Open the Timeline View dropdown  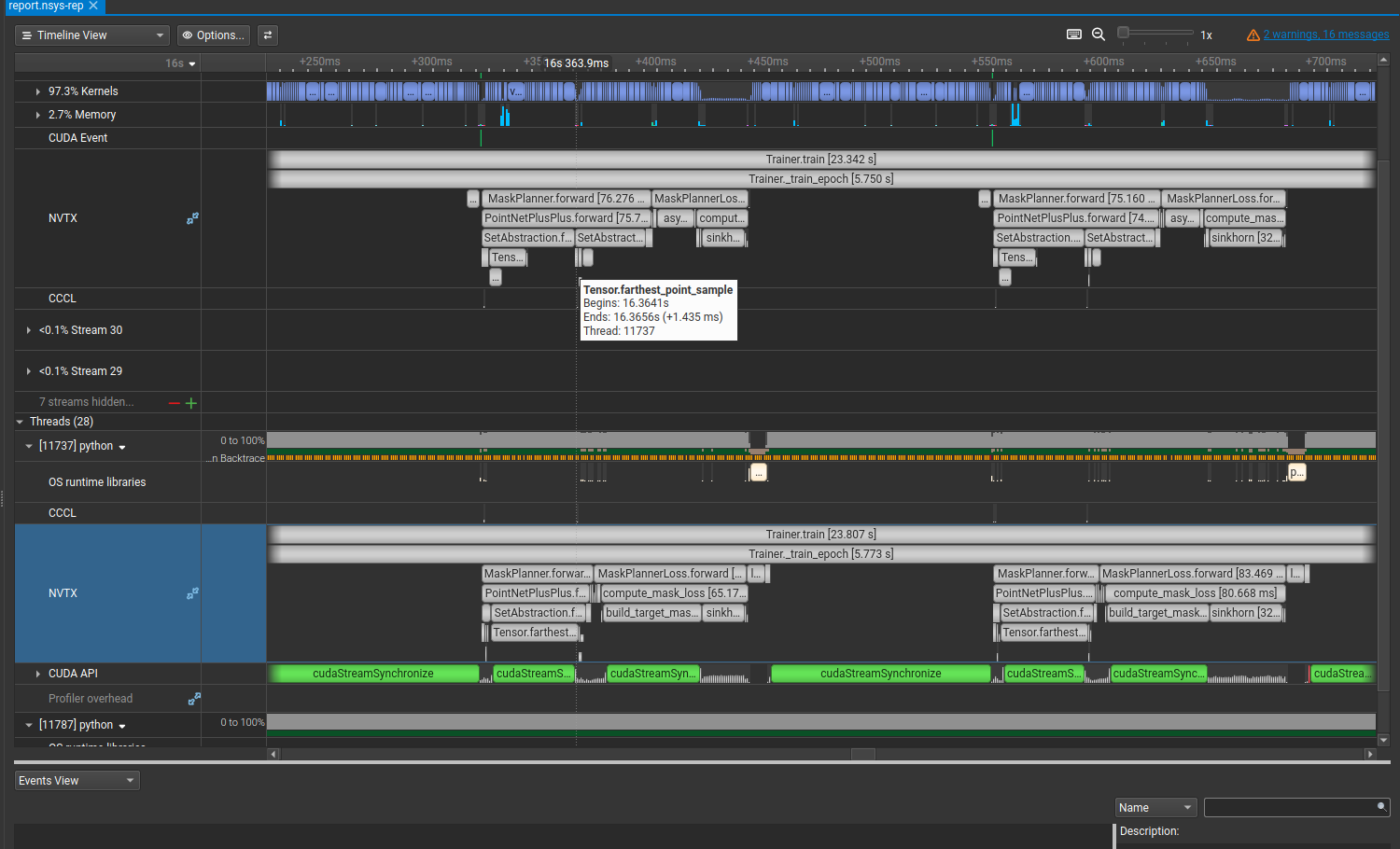click(x=92, y=35)
